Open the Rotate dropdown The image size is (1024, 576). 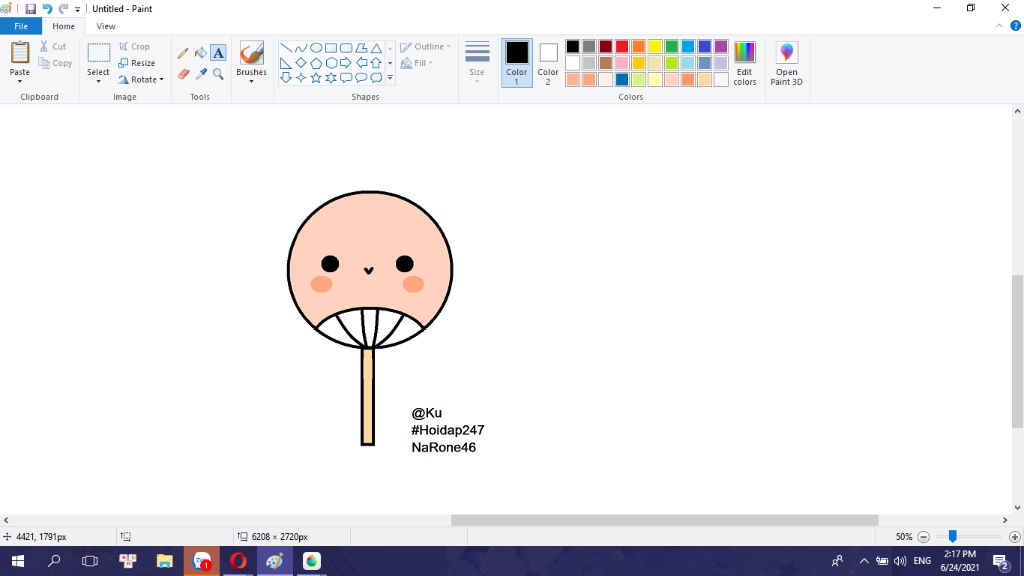point(140,80)
